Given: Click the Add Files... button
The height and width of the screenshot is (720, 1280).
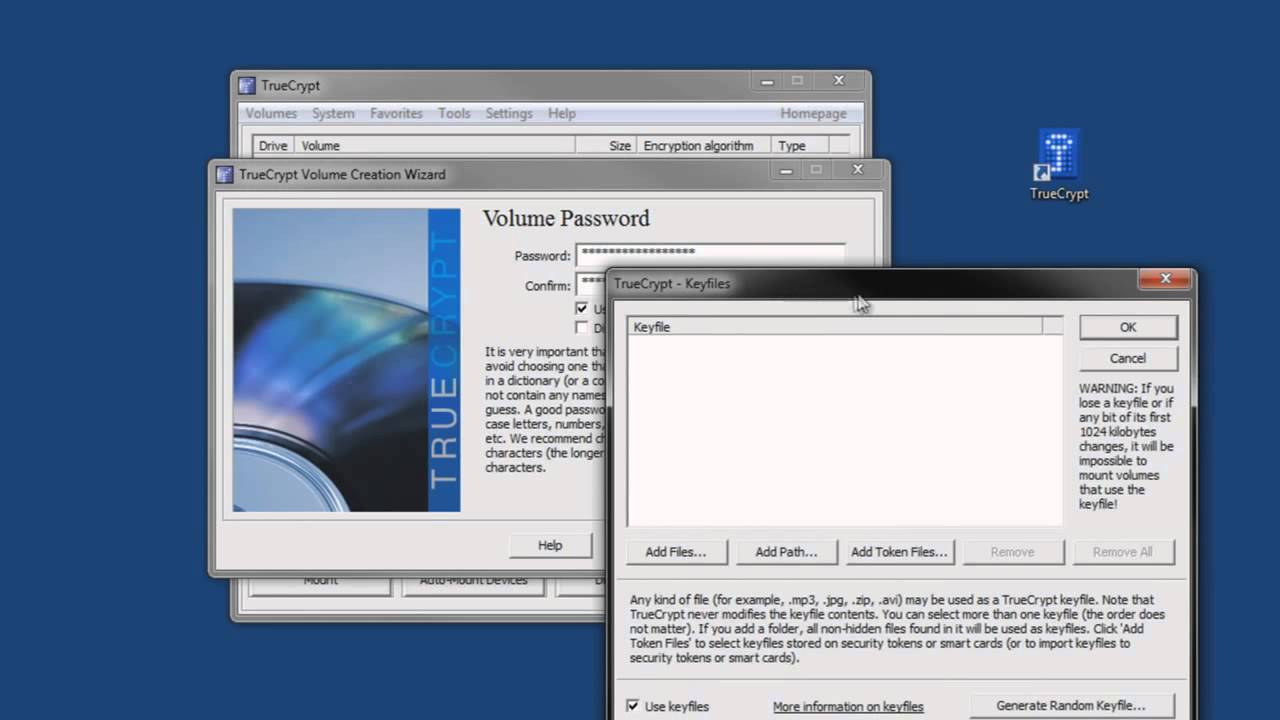Looking at the screenshot, I should [x=675, y=552].
